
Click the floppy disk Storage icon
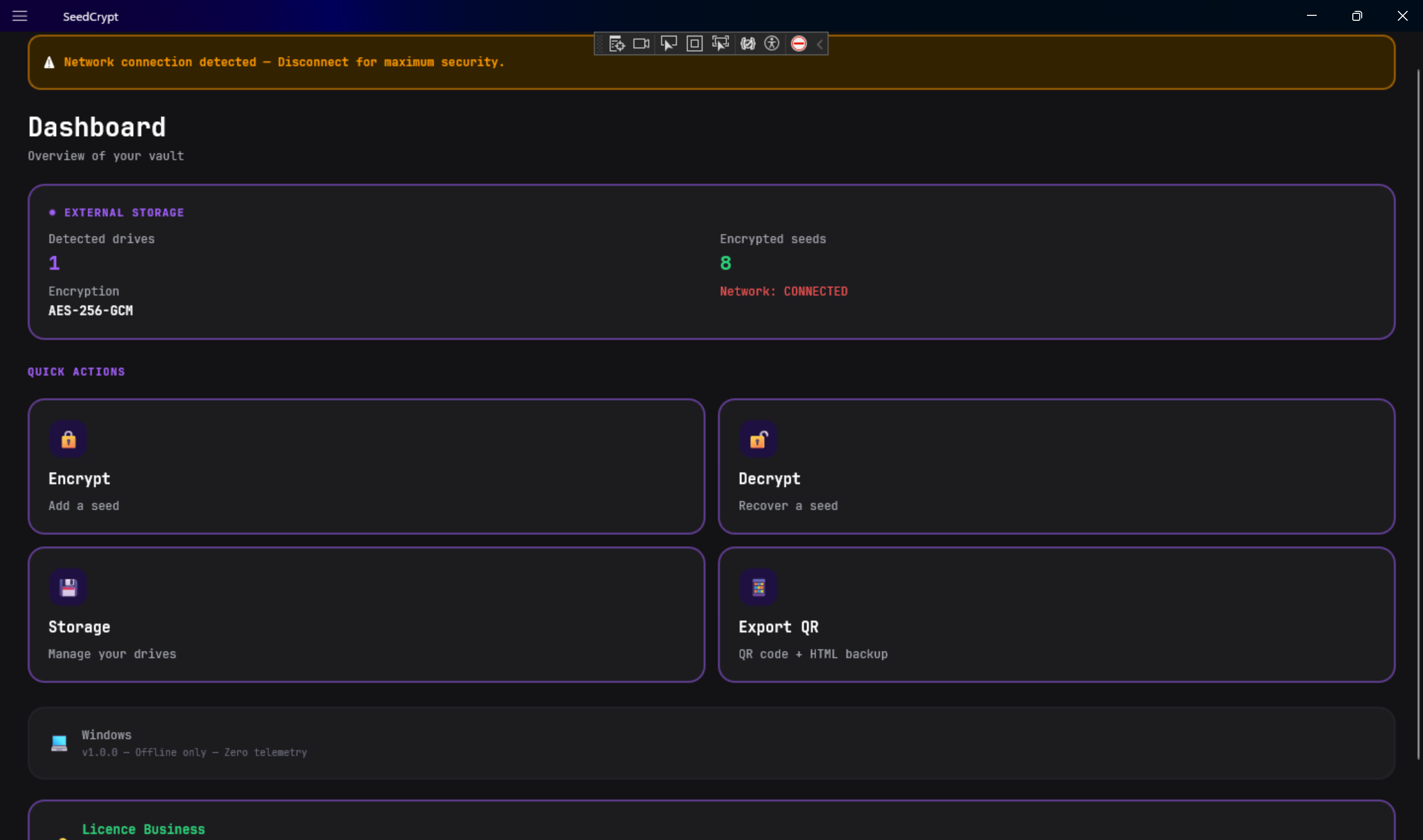coord(68,587)
